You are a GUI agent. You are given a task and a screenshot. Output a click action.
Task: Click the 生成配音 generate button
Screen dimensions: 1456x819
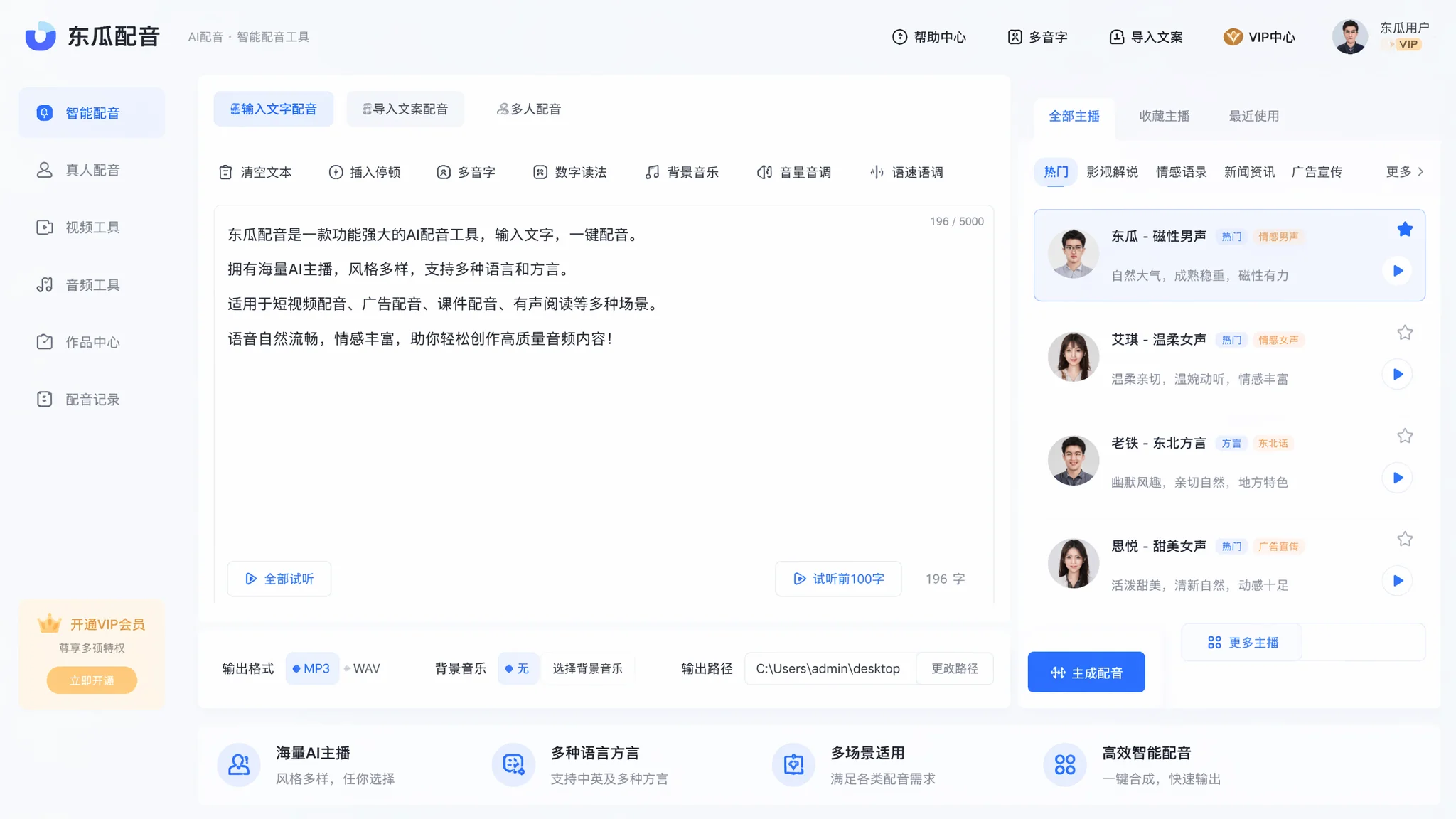tap(1086, 672)
